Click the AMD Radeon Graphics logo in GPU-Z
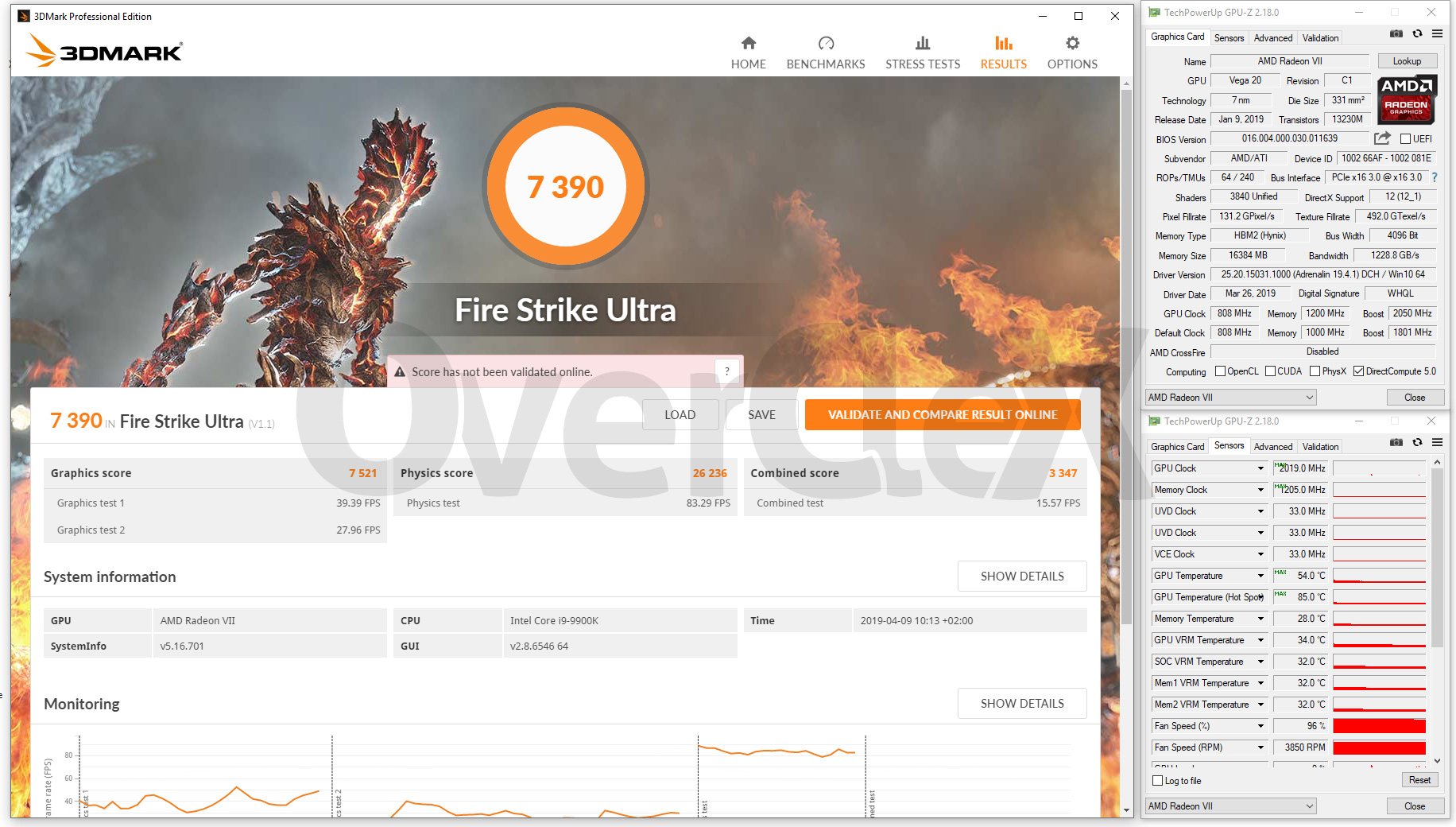 pos(1406,99)
